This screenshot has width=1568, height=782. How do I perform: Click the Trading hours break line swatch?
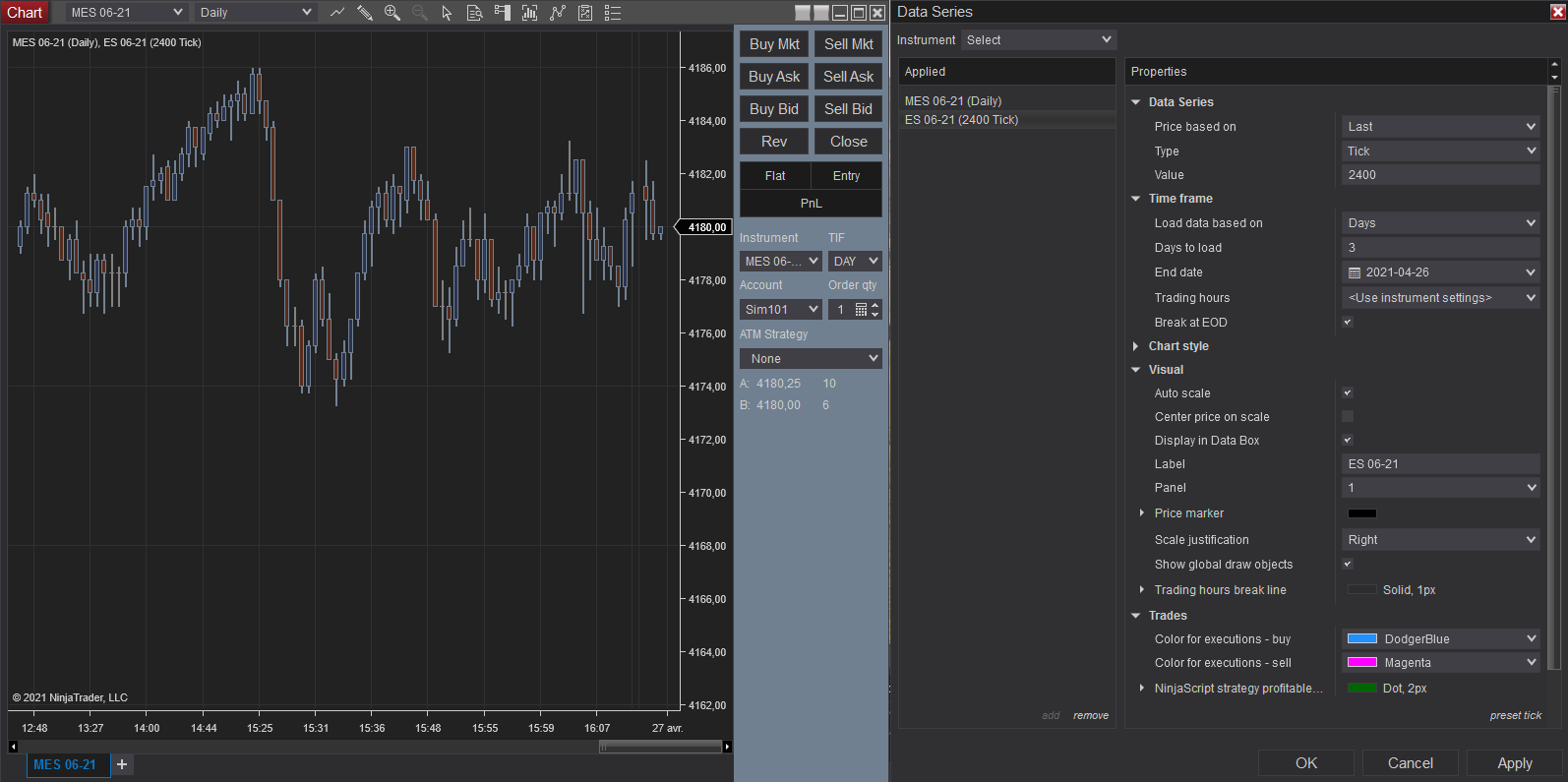pyautogui.click(x=1362, y=590)
